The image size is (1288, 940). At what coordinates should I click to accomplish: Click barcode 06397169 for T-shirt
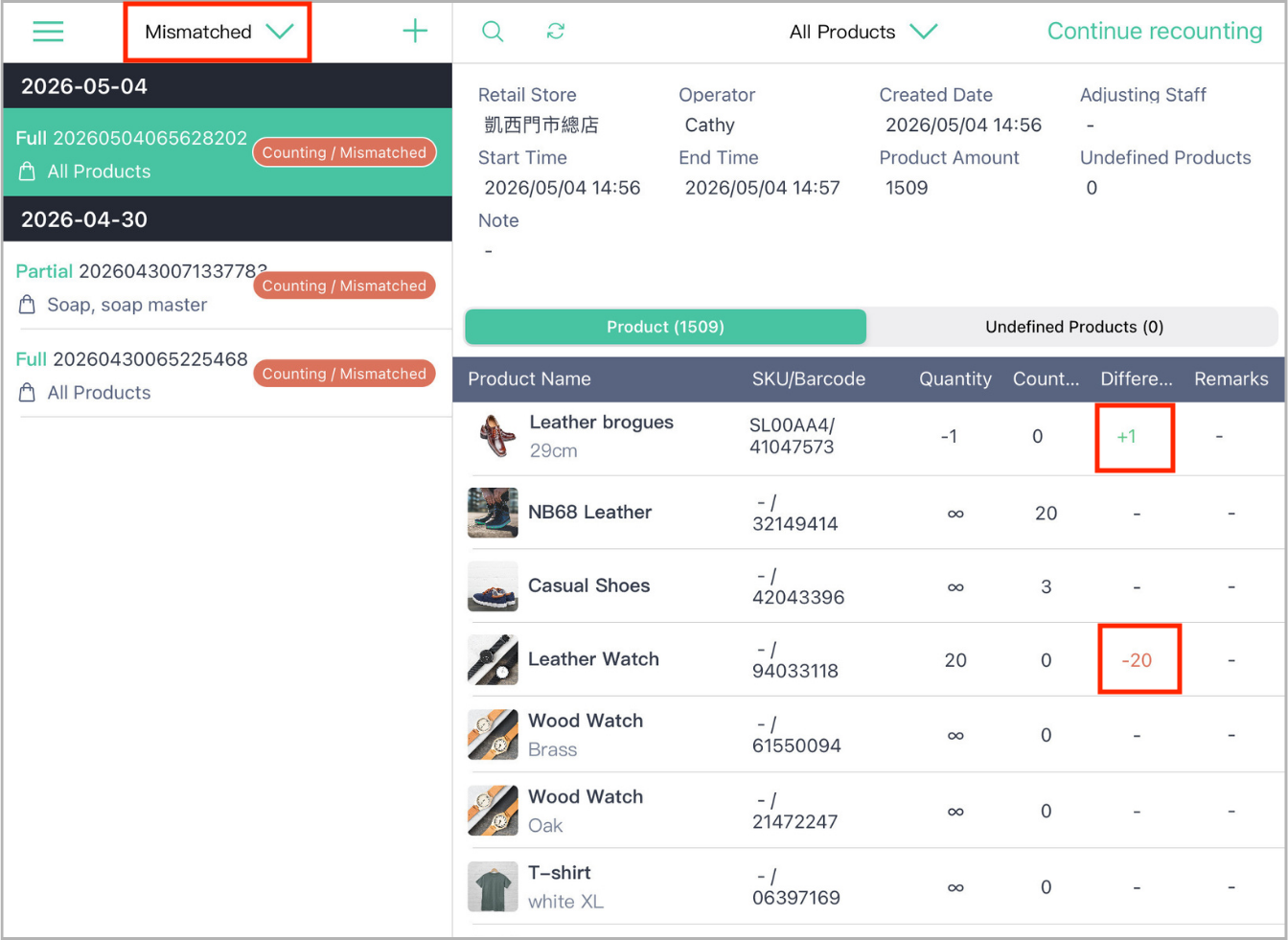tap(795, 898)
